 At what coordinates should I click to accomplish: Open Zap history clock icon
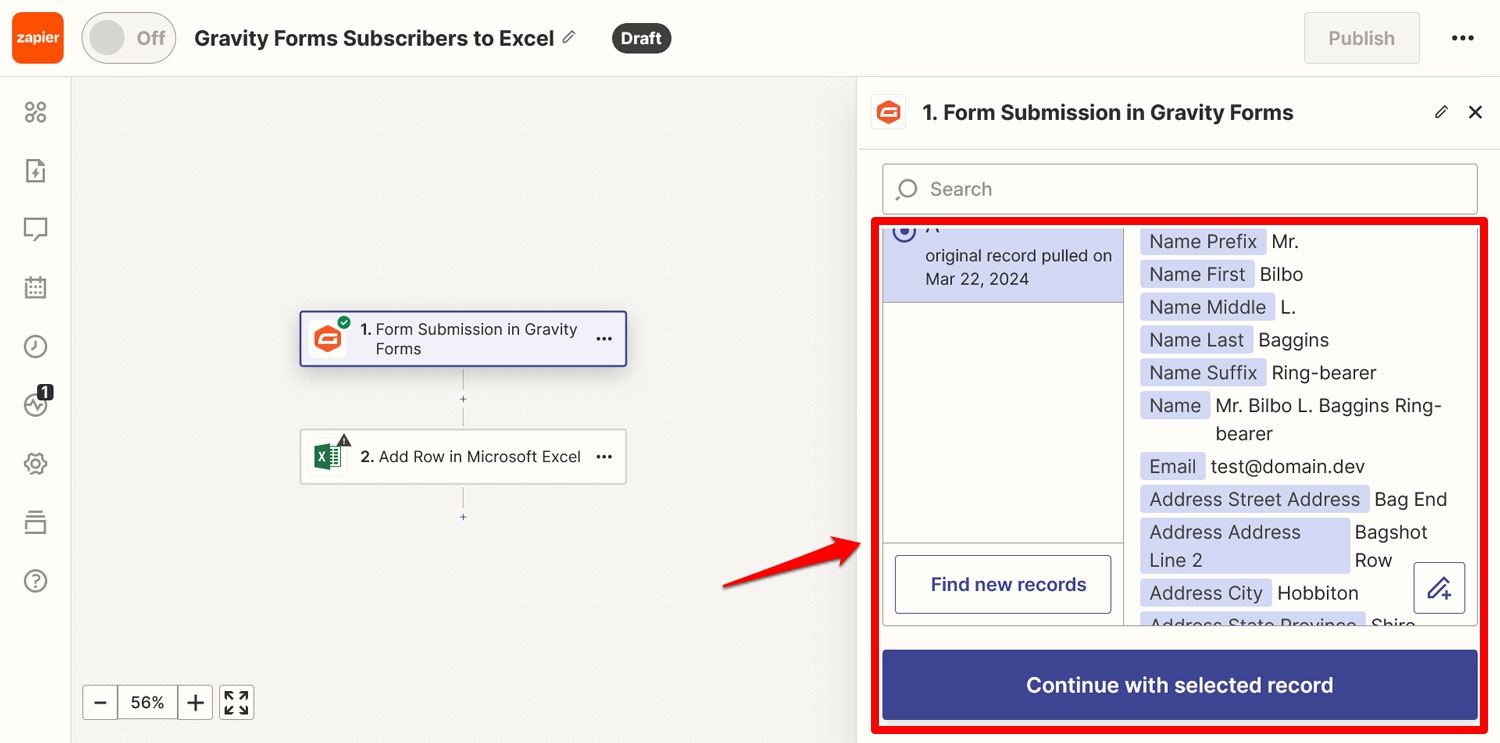pos(36,347)
